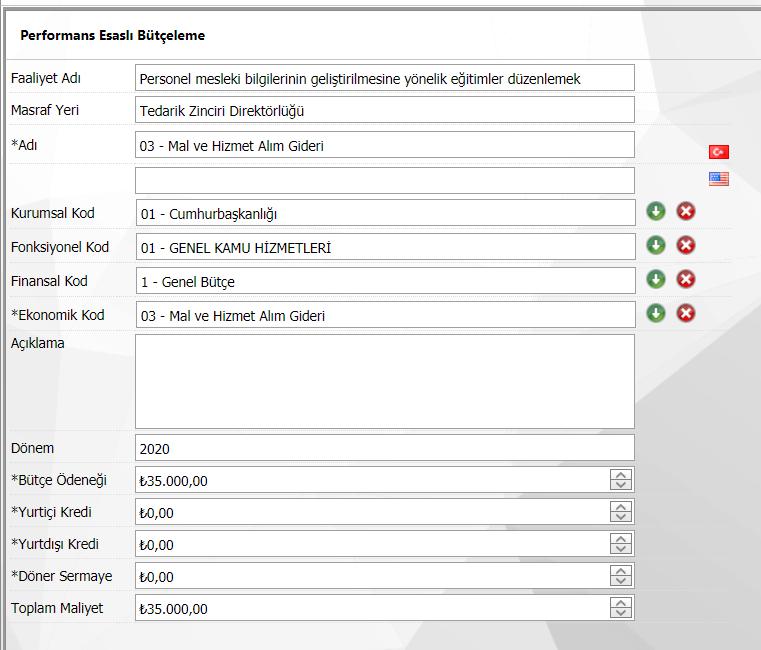761x650 pixels.
Task: Clear Kurumsal Kod with red X icon
Action: (686, 211)
